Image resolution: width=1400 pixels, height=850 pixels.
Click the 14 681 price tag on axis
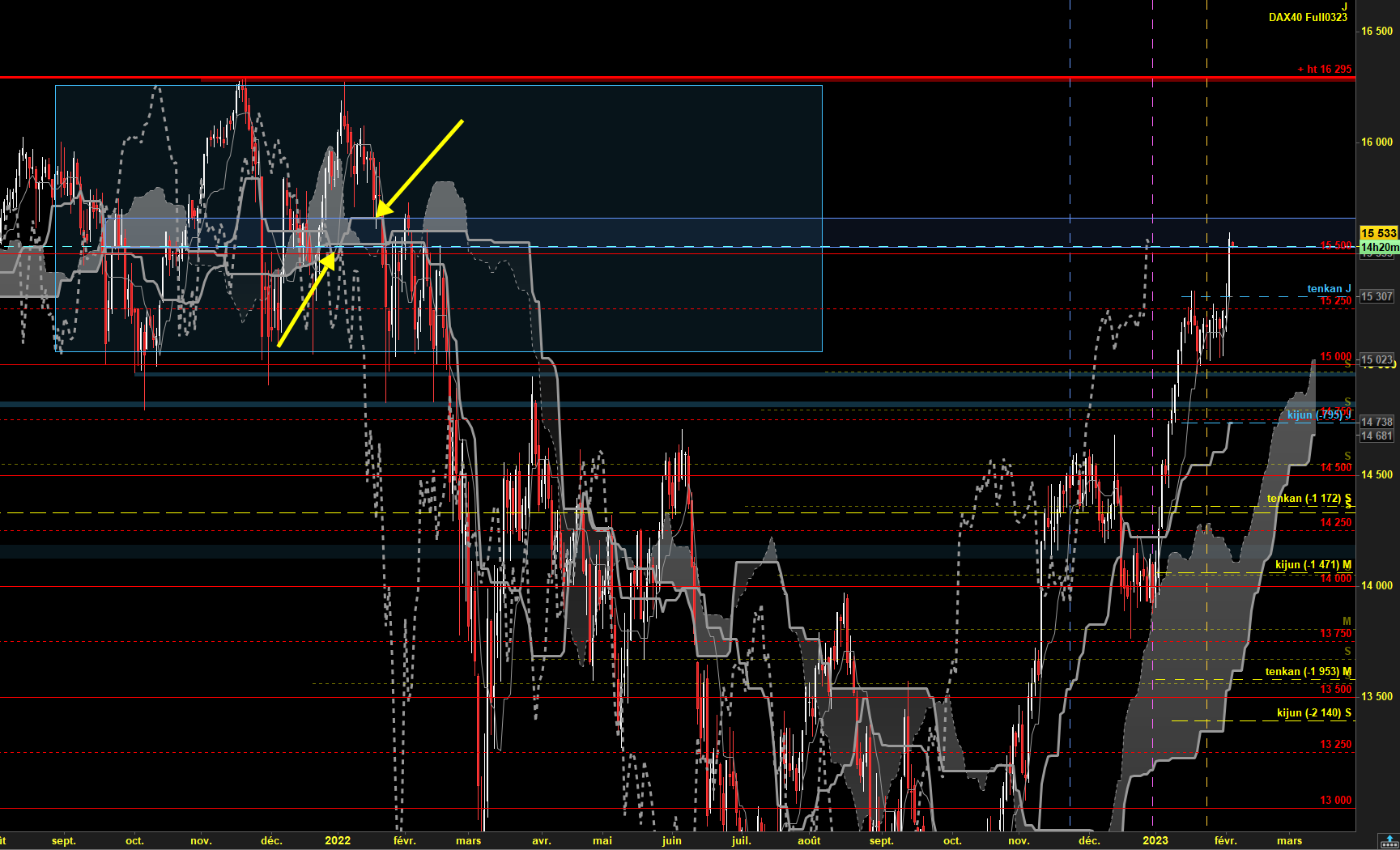point(1377,436)
